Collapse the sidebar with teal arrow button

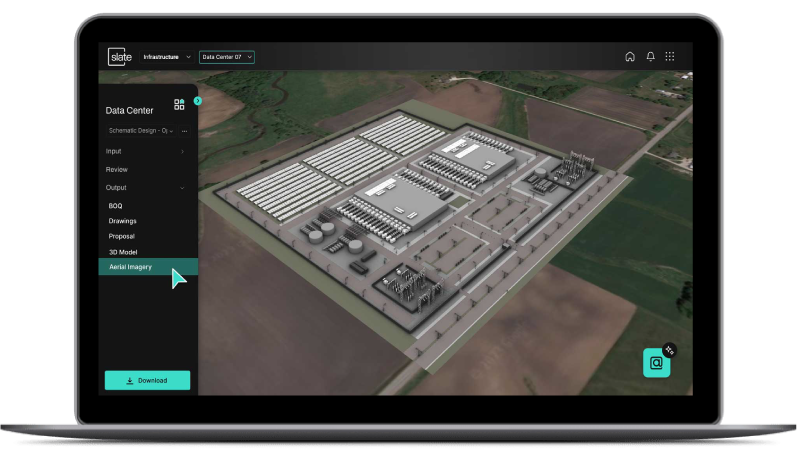pyautogui.click(x=198, y=101)
